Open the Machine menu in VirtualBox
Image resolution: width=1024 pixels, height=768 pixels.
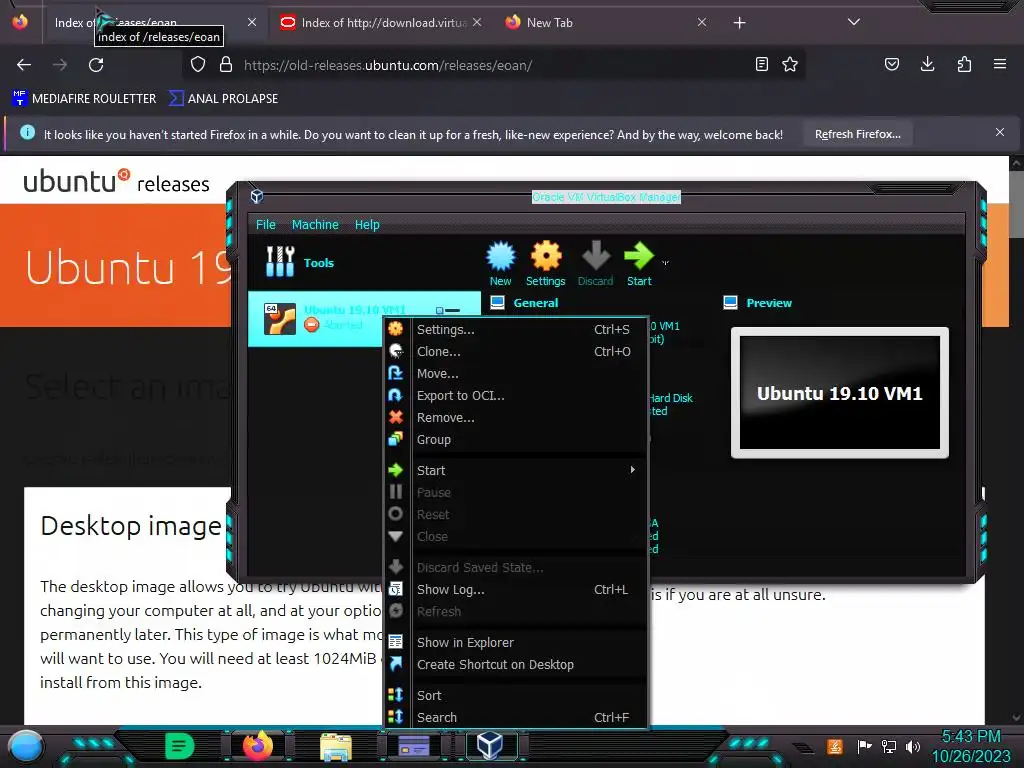tap(315, 225)
